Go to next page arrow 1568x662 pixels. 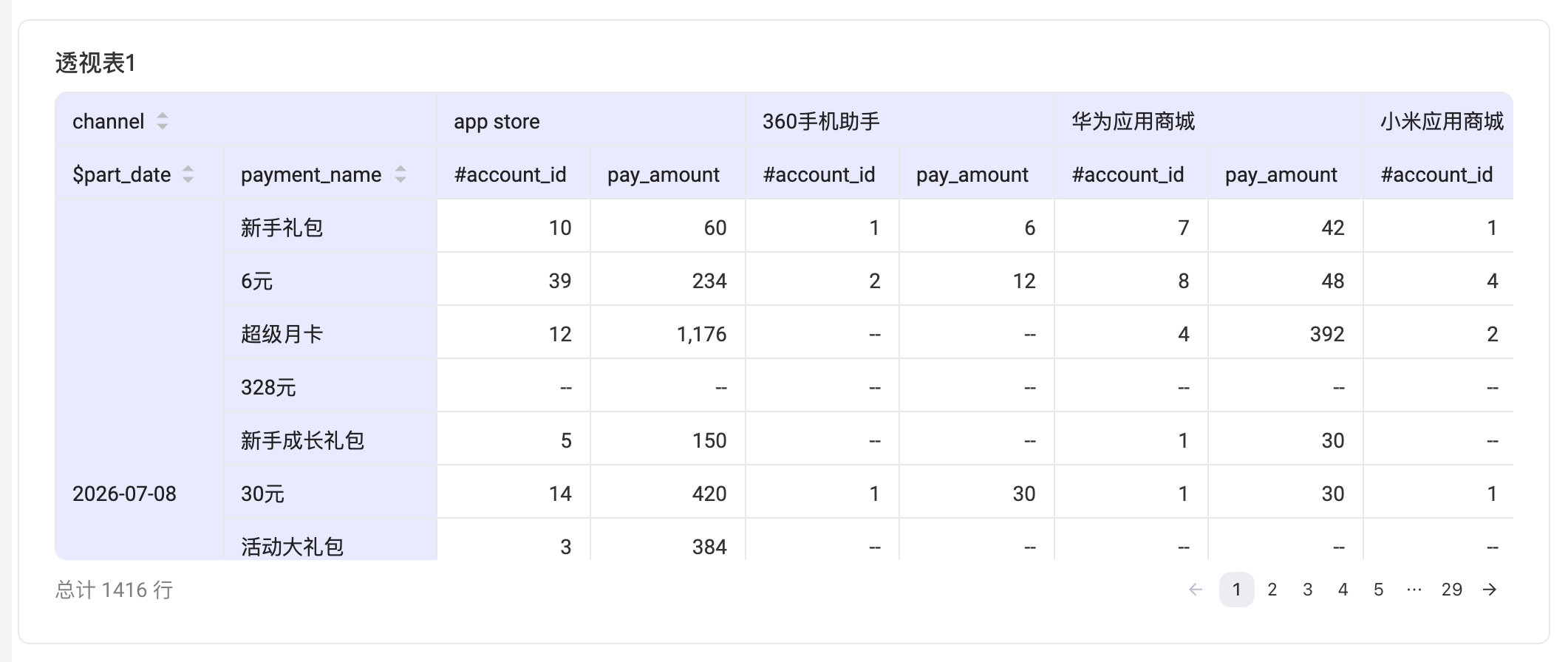[1490, 590]
